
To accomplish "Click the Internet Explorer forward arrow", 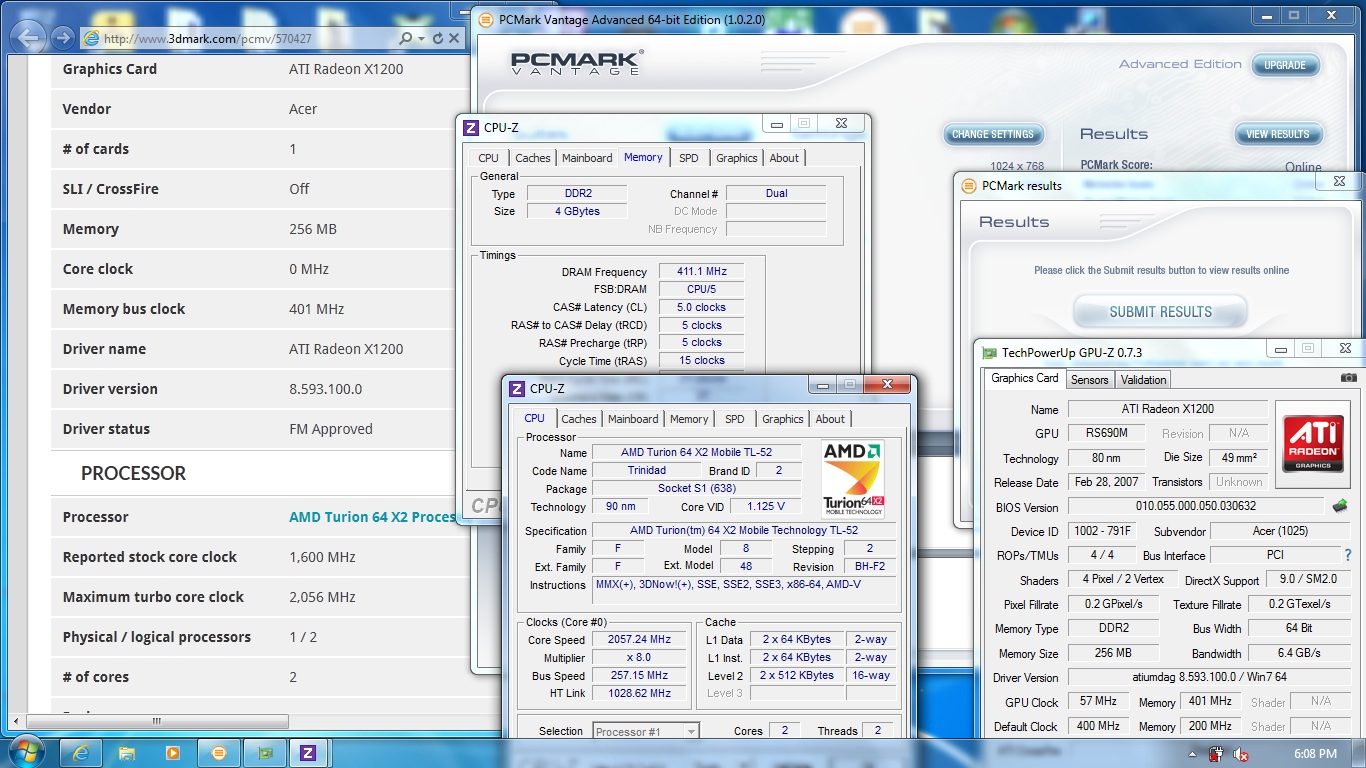I will 62,38.
